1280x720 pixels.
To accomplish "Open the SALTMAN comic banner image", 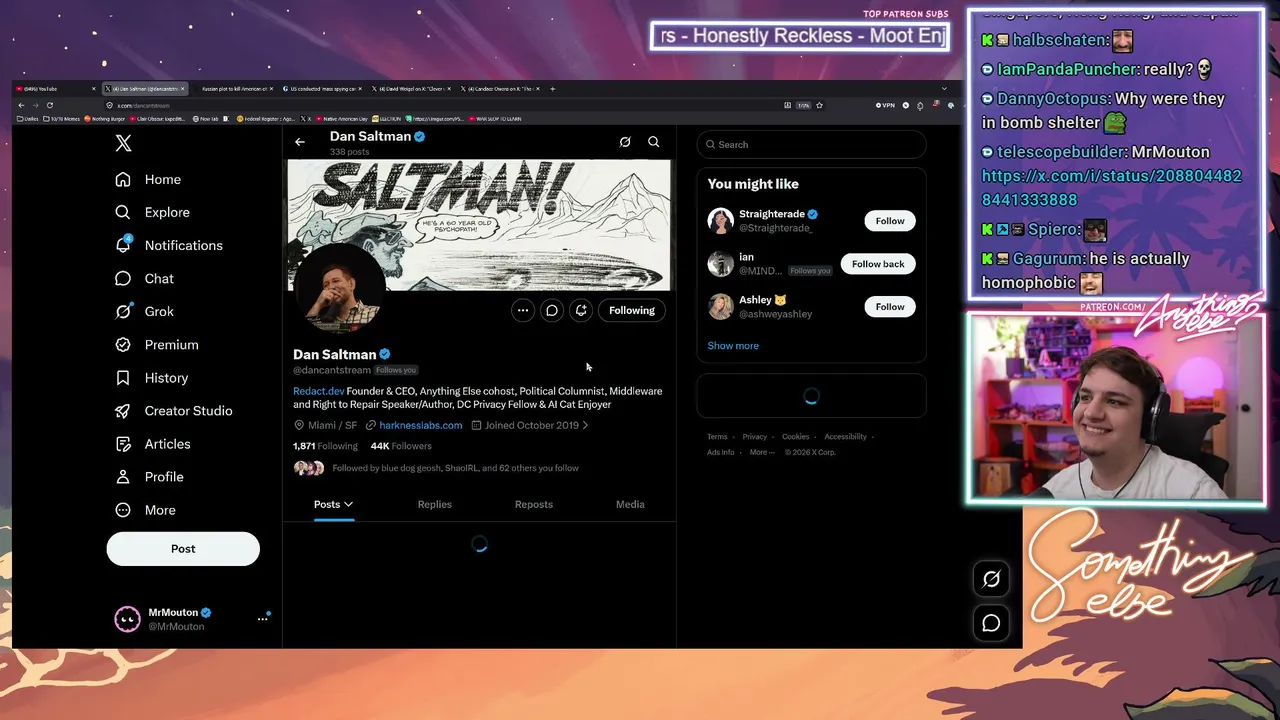I will [480, 224].
